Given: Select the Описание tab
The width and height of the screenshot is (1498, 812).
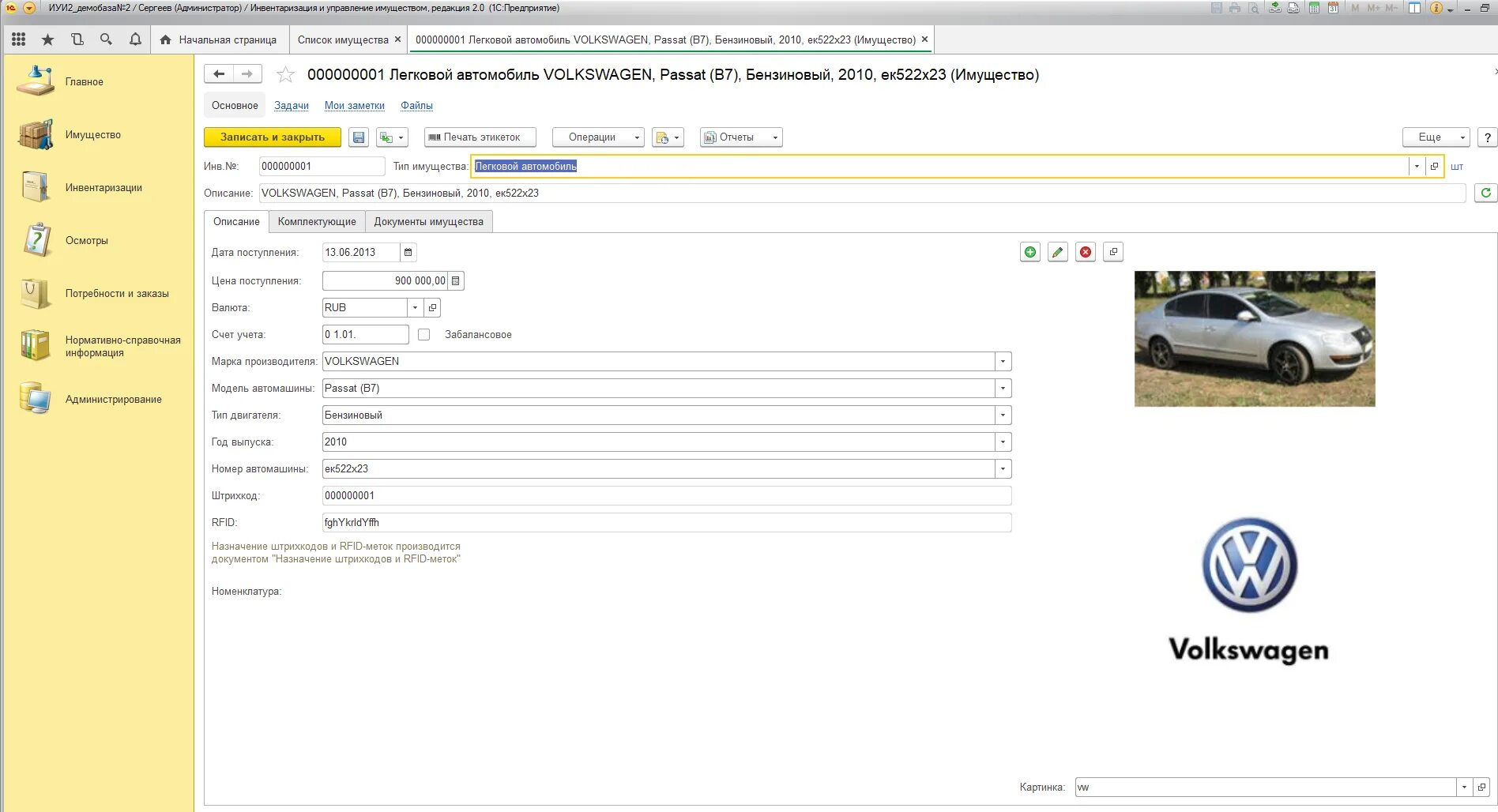Looking at the screenshot, I should tap(236, 222).
